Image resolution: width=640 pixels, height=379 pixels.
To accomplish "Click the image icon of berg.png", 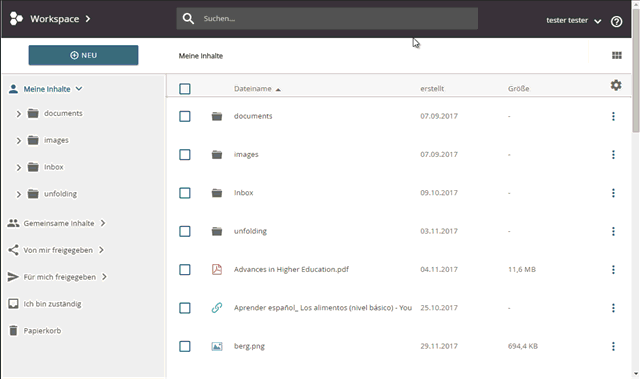I will tap(217, 346).
